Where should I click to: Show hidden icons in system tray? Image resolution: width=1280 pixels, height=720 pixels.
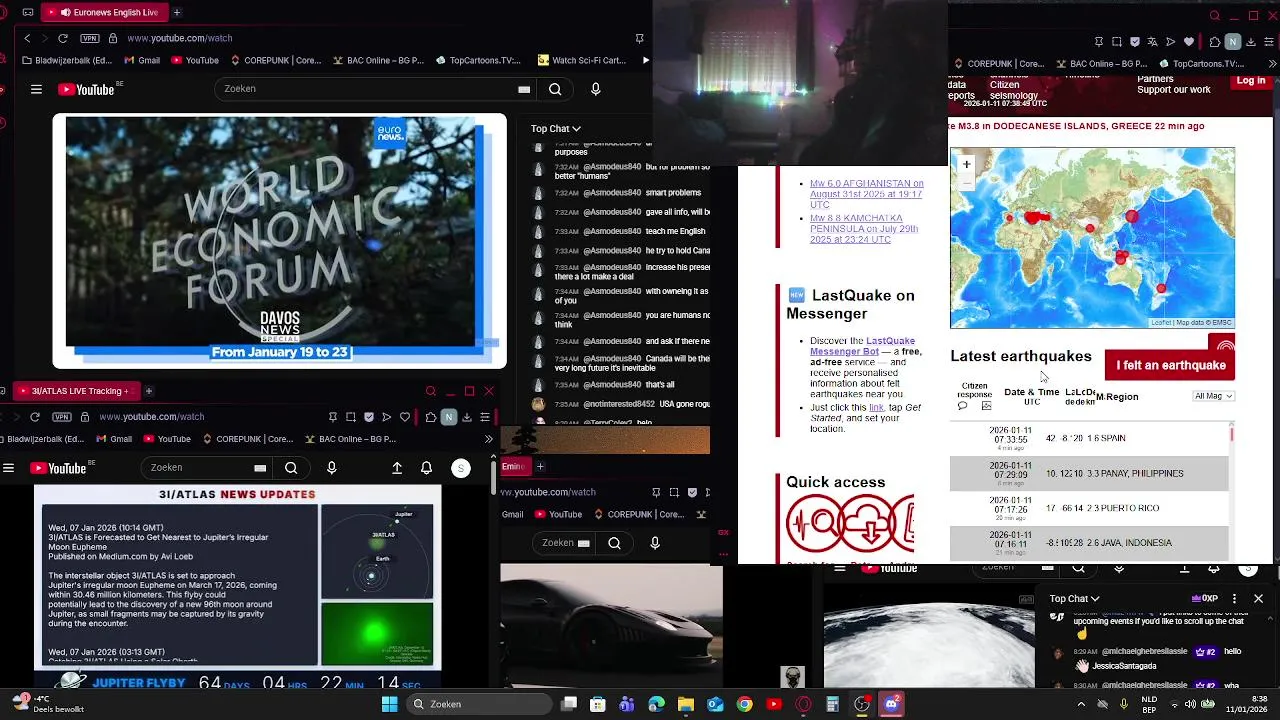(1082, 704)
